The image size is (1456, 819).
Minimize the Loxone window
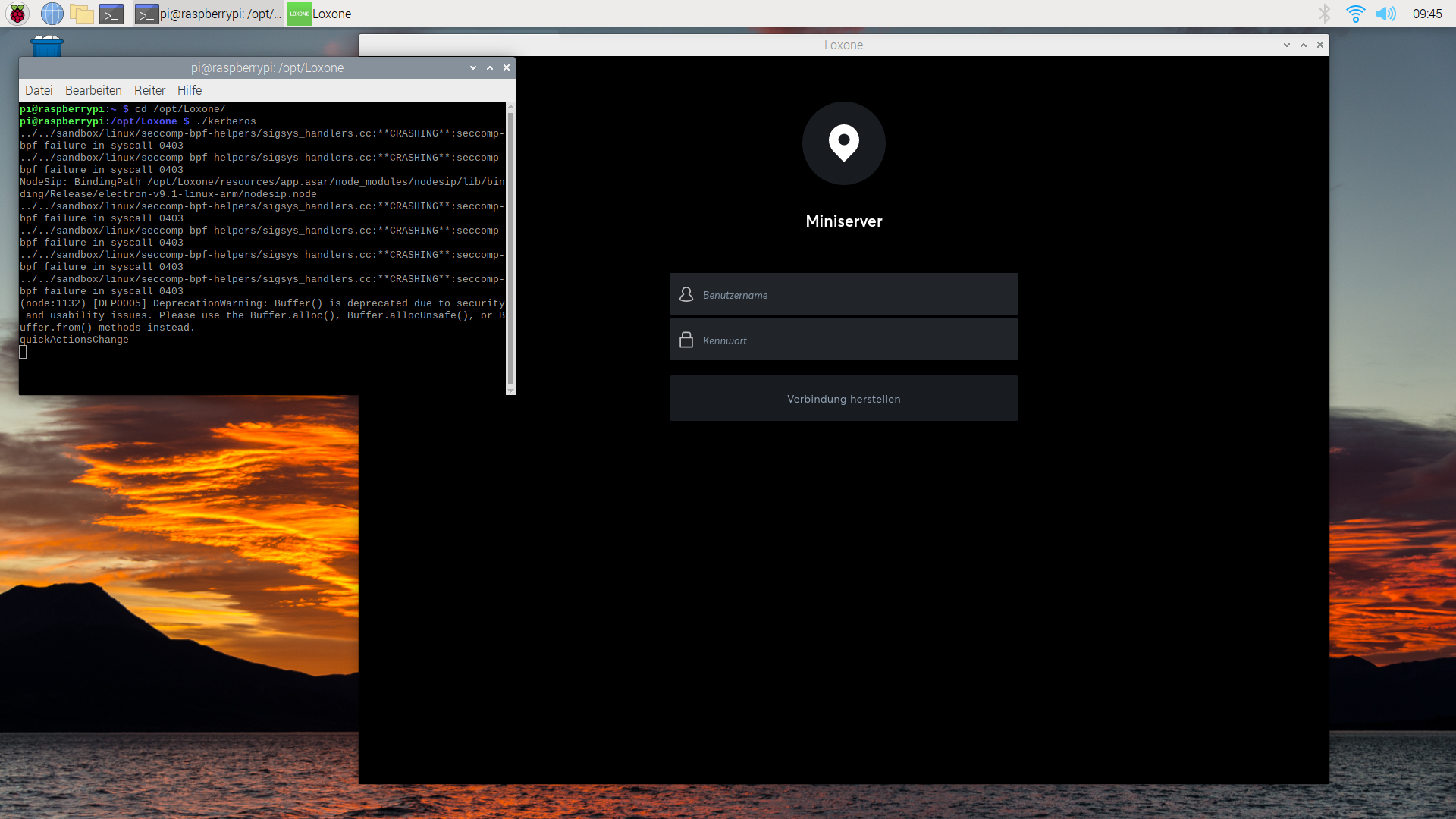click(1287, 45)
